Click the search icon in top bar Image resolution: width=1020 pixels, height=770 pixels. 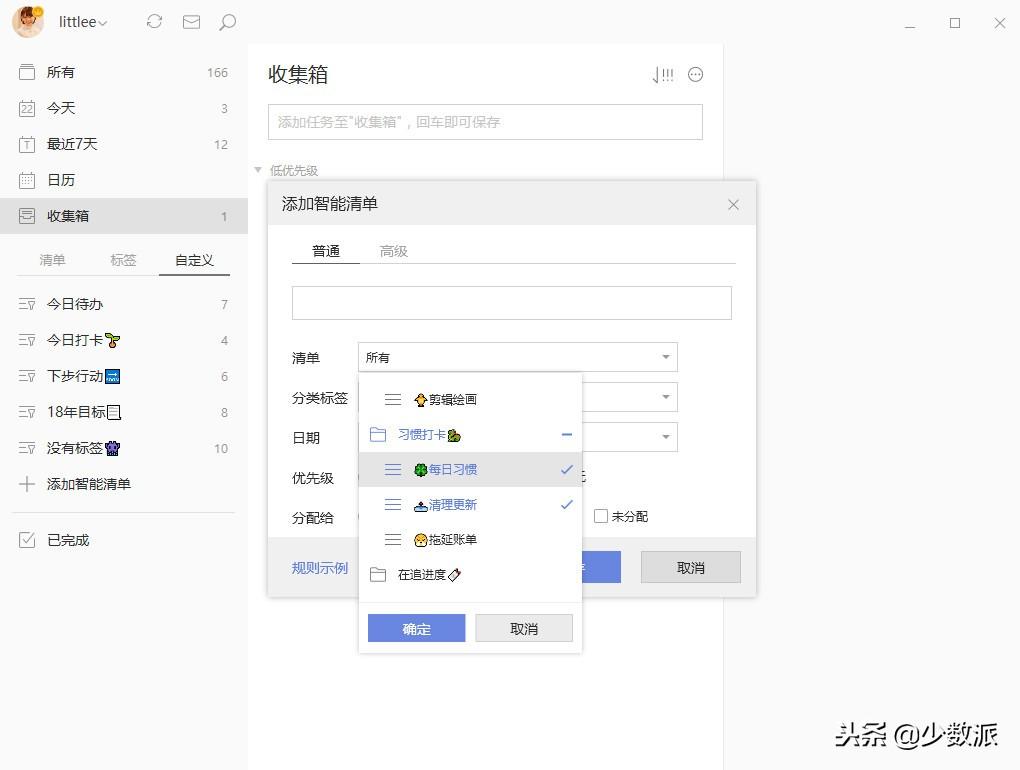coord(227,21)
